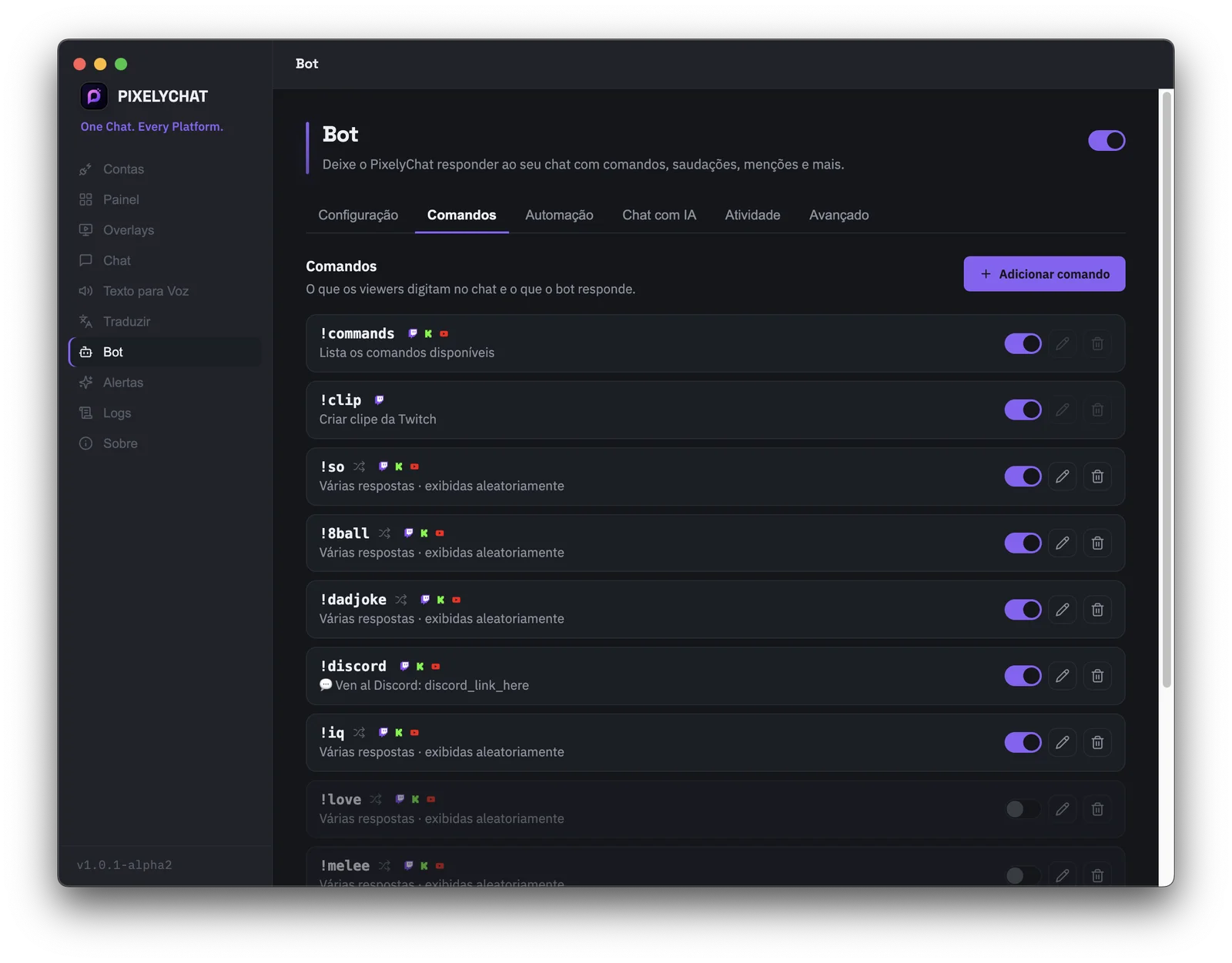Disable the !commands command toggle
This screenshot has height=963, width=1232.
pos(1023,343)
